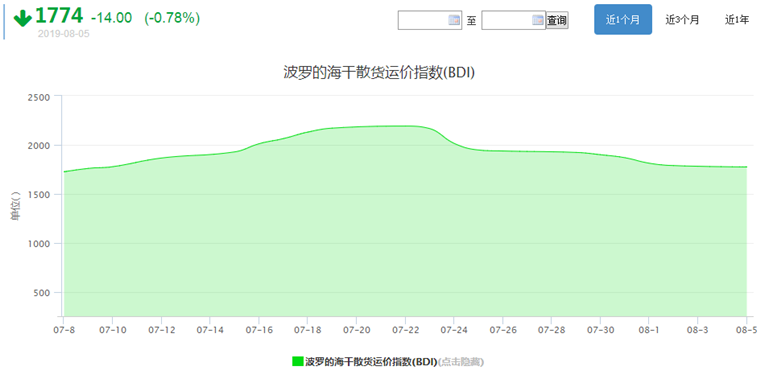This screenshot has width=760, height=370.
Task: Click legend label 波罗的海干散货运价指数(BDI)
Action: (371, 362)
